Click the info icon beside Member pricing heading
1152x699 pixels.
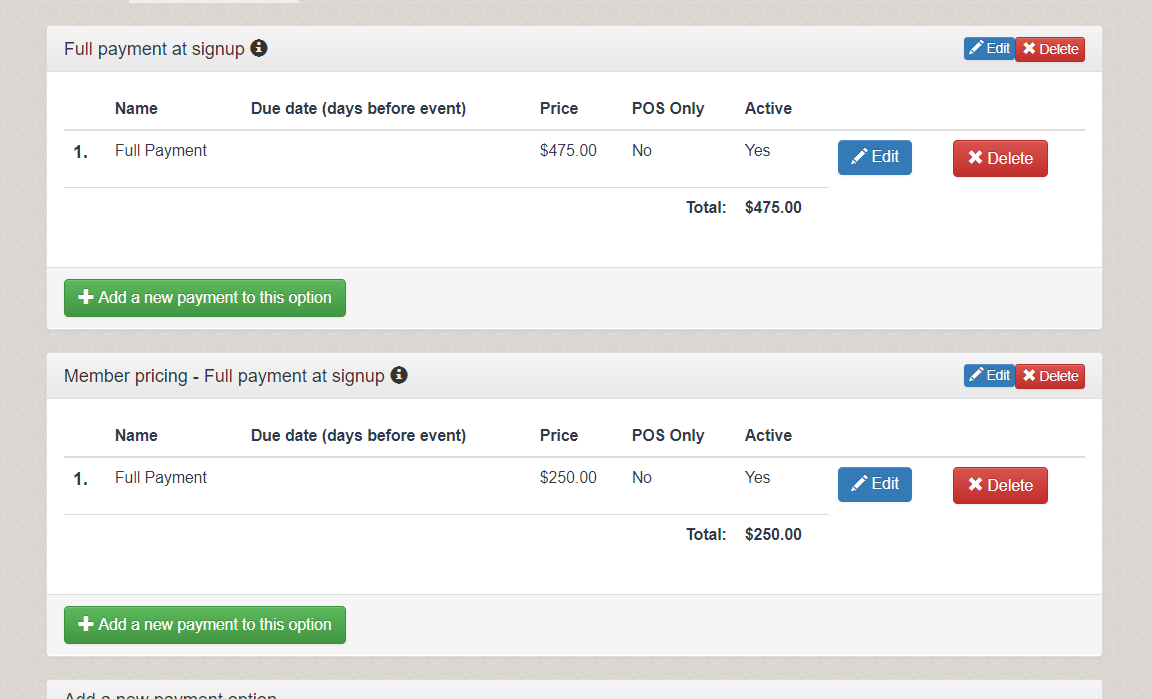coord(399,376)
